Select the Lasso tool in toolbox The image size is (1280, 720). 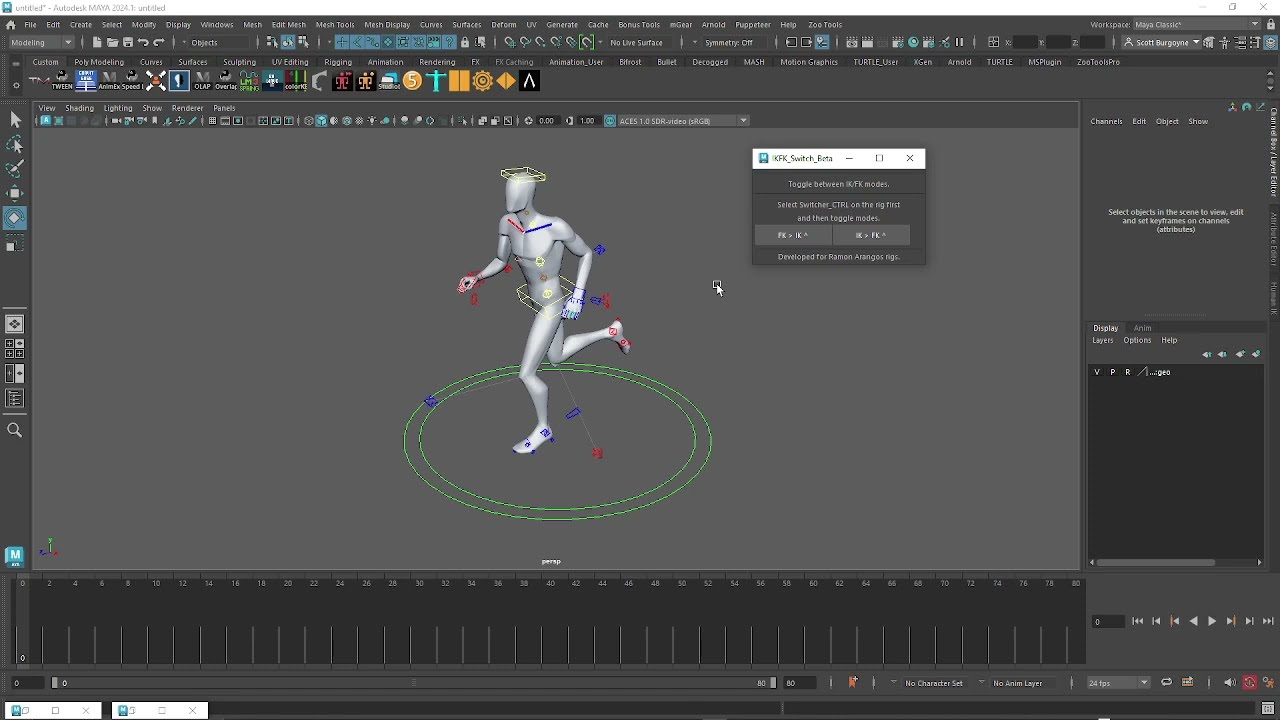14,145
